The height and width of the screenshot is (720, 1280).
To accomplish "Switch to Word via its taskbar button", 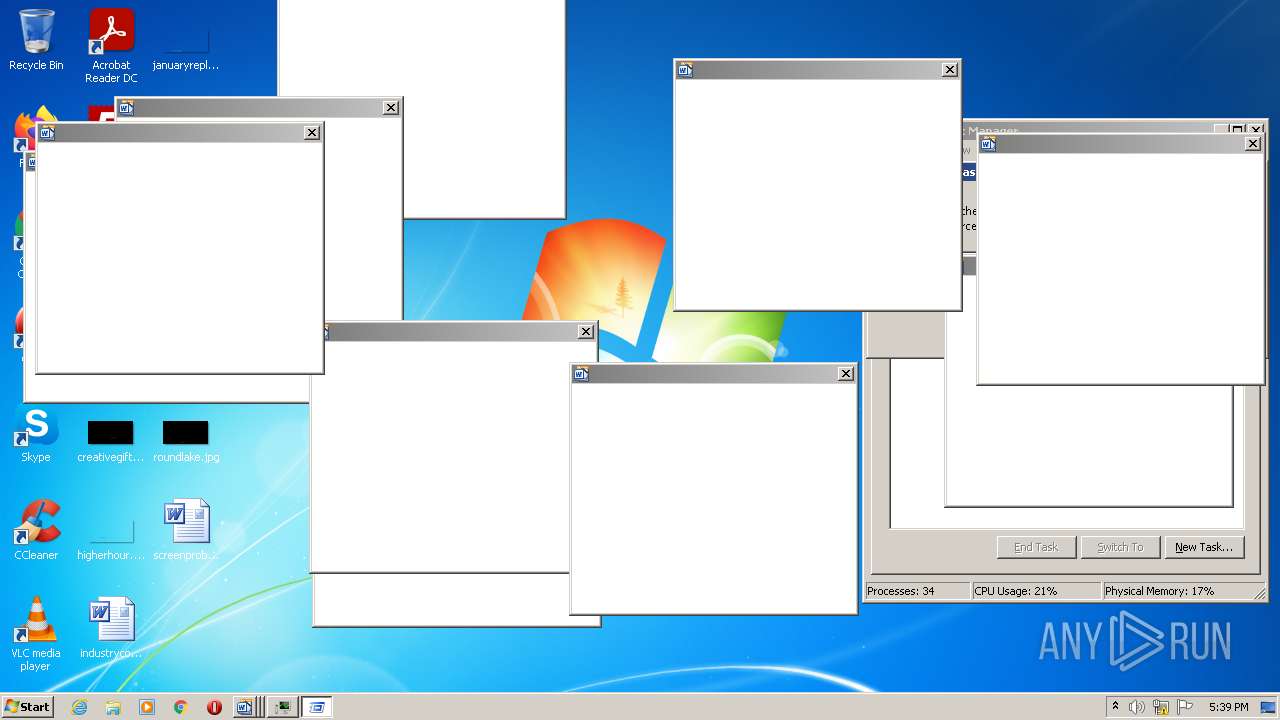I will [x=248, y=707].
